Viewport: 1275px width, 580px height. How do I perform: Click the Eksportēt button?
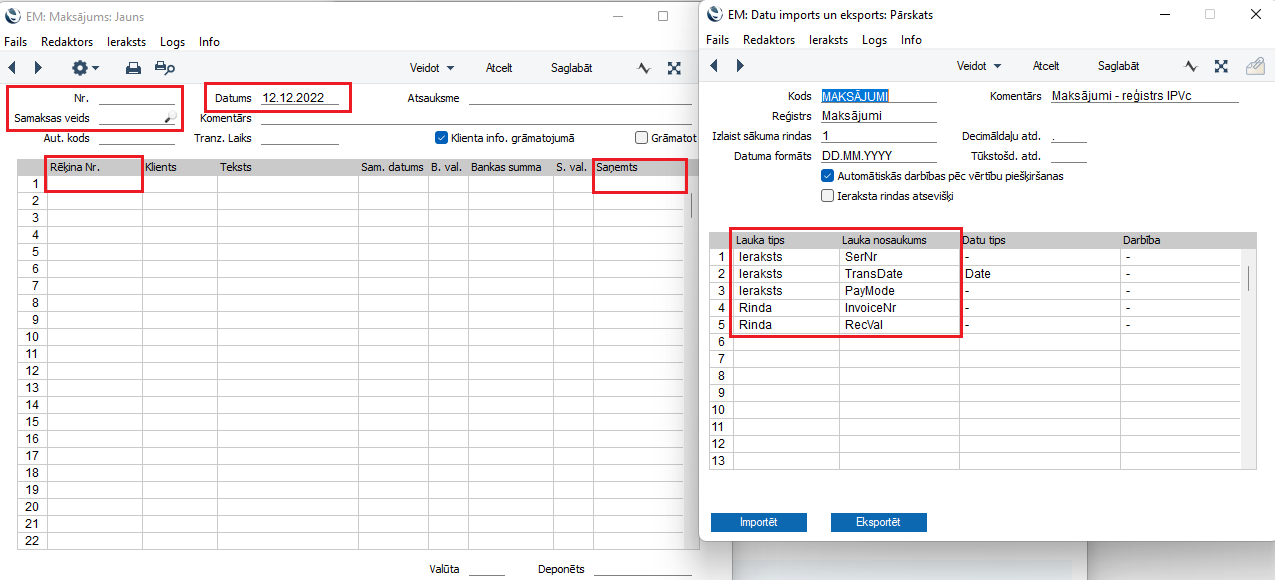tap(878, 523)
